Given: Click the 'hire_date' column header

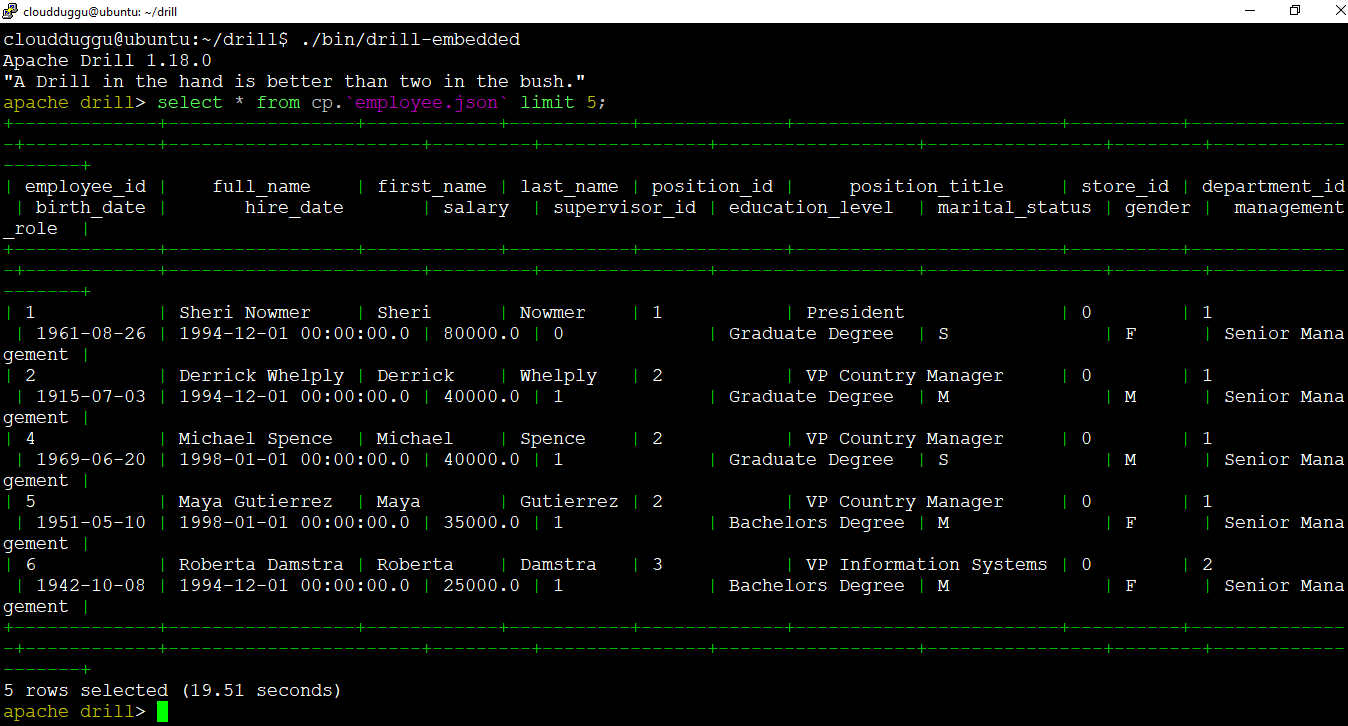Looking at the screenshot, I should coord(294,208).
